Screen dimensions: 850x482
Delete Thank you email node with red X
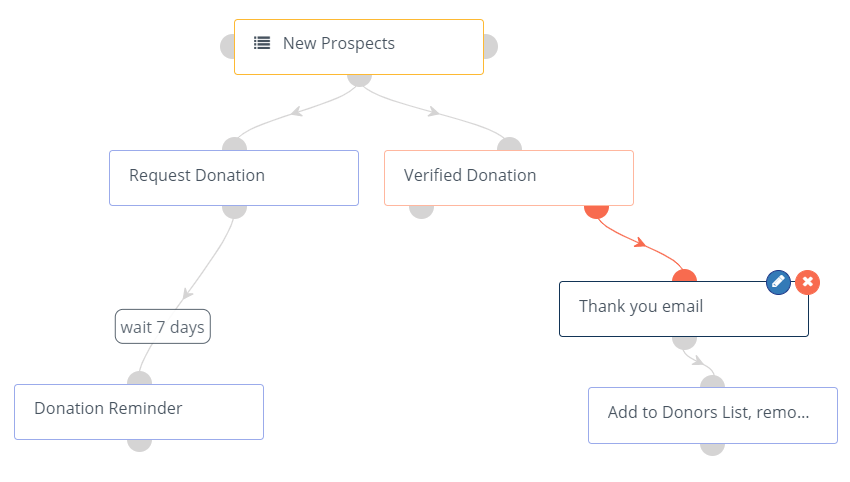808,282
